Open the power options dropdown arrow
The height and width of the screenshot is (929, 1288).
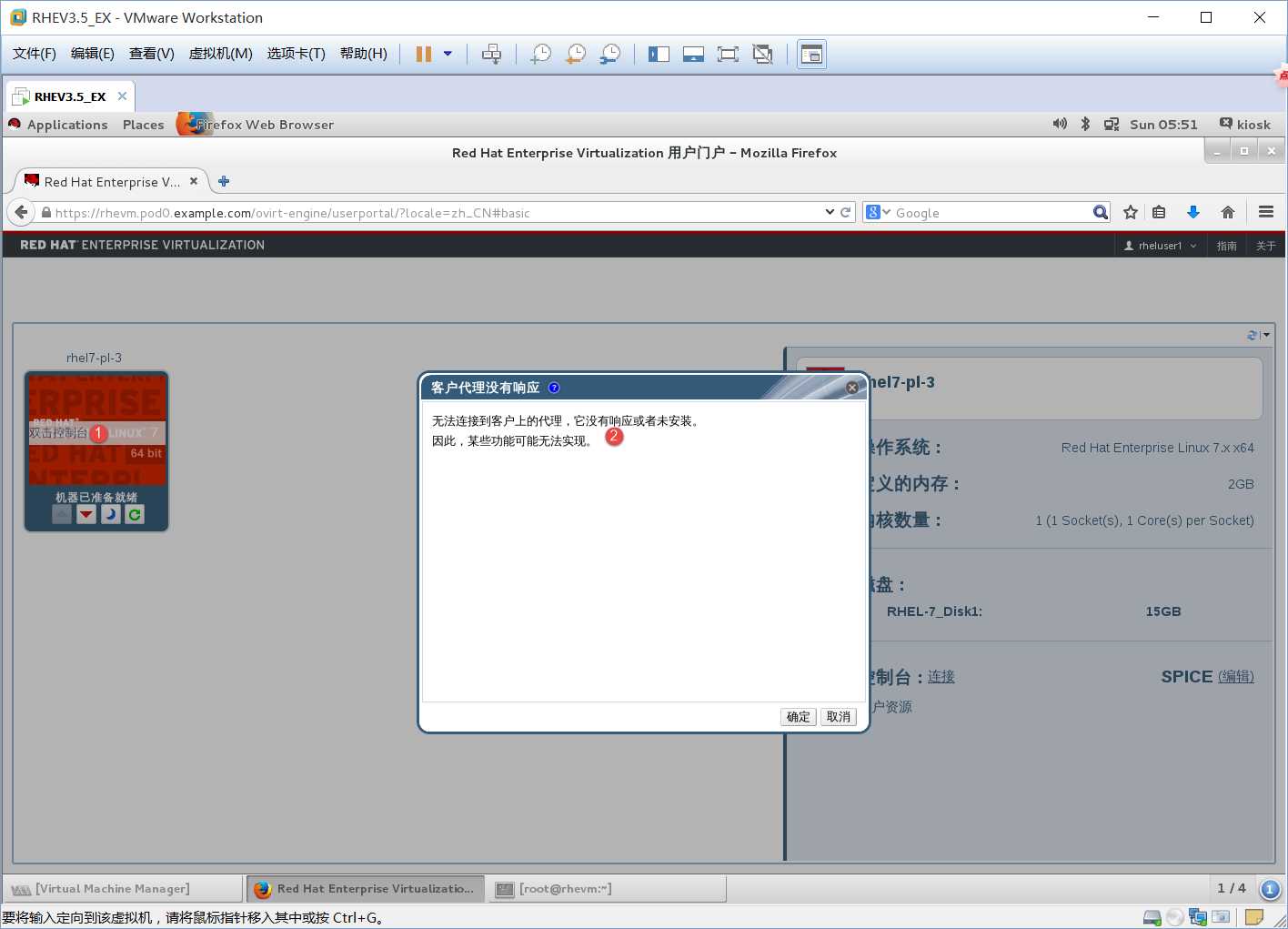[x=448, y=54]
